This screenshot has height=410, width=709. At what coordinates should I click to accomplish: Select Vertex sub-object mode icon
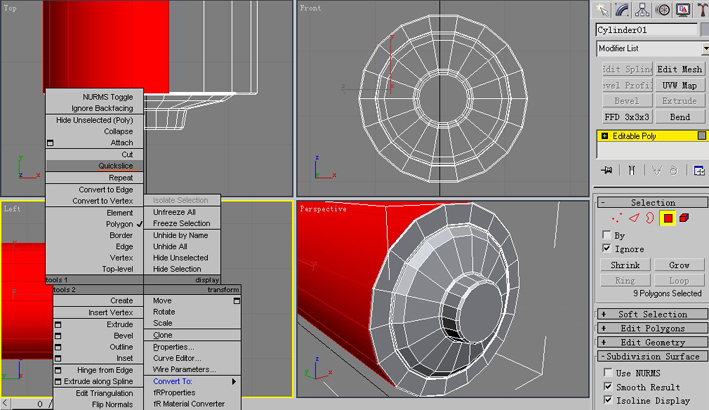coord(617,217)
